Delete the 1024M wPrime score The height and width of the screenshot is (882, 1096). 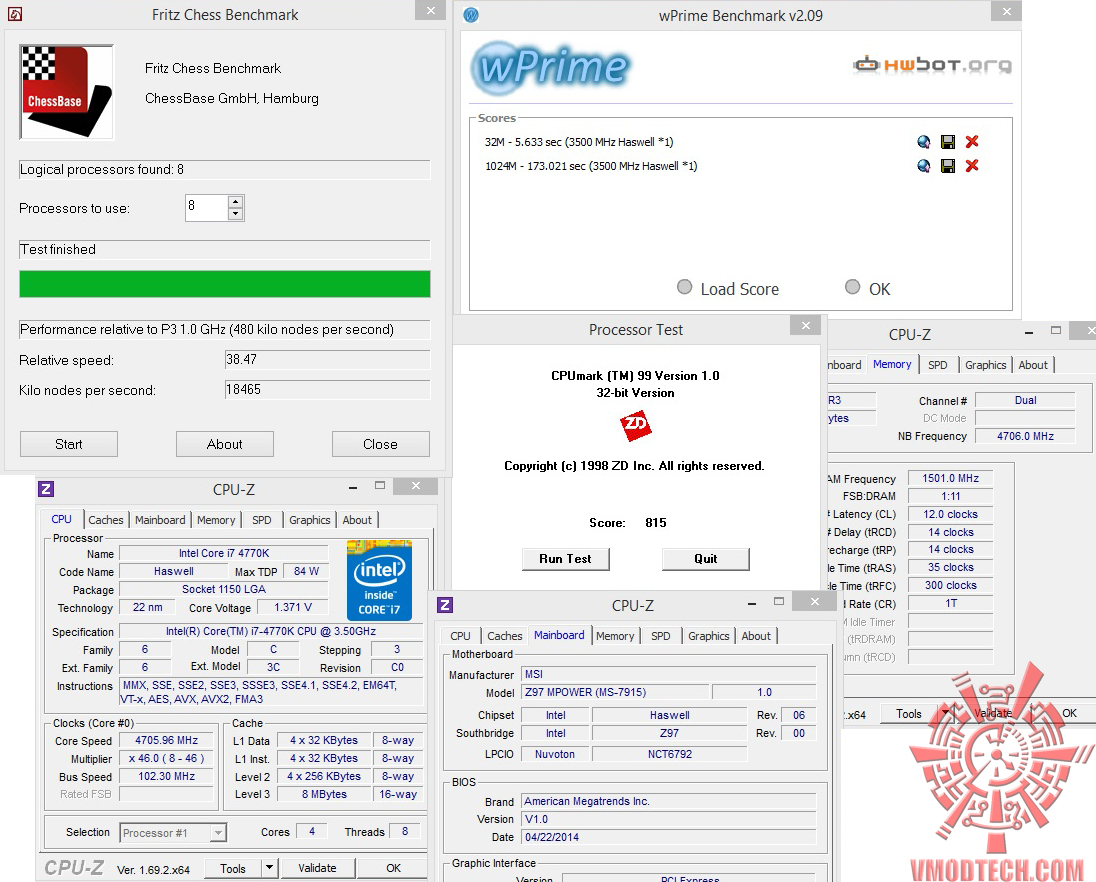[972, 166]
